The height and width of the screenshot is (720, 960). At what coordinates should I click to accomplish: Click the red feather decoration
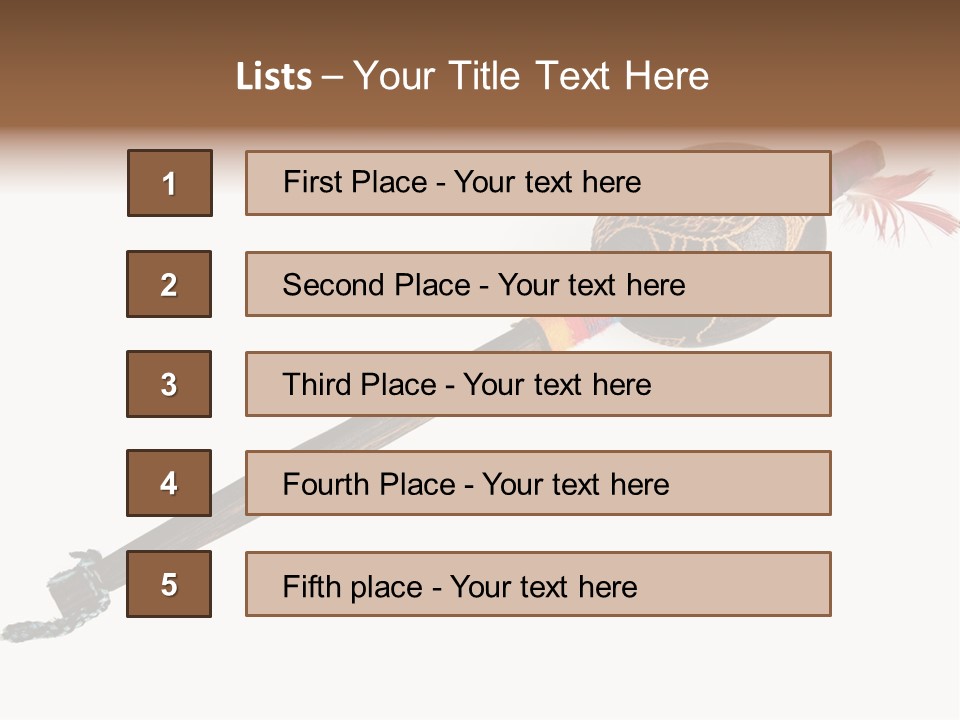pyautogui.click(x=905, y=205)
